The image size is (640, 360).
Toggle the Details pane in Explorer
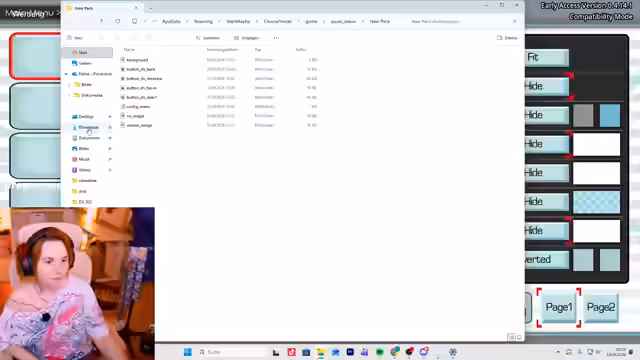click(507, 38)
